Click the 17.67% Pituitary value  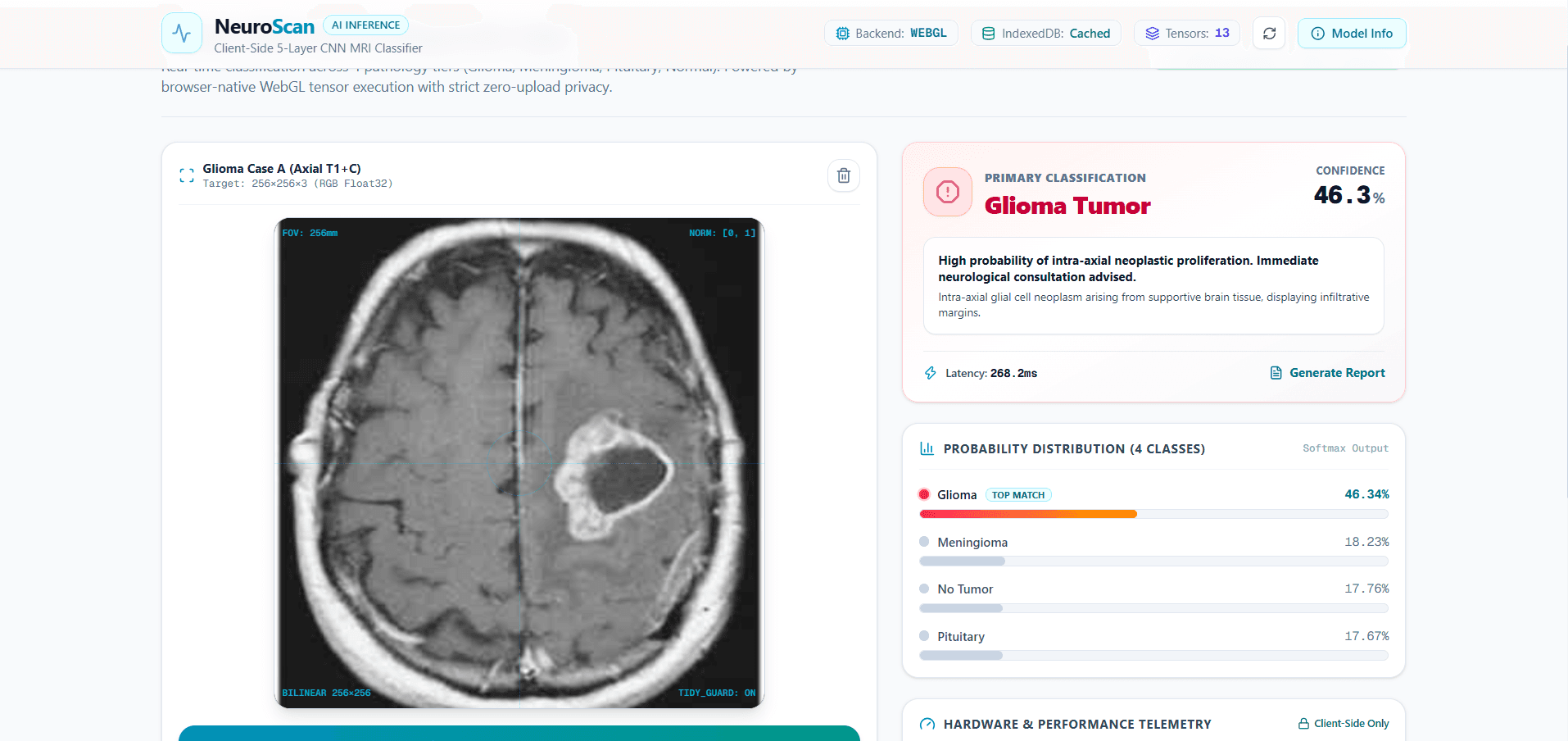click(x=1367, y=636)
